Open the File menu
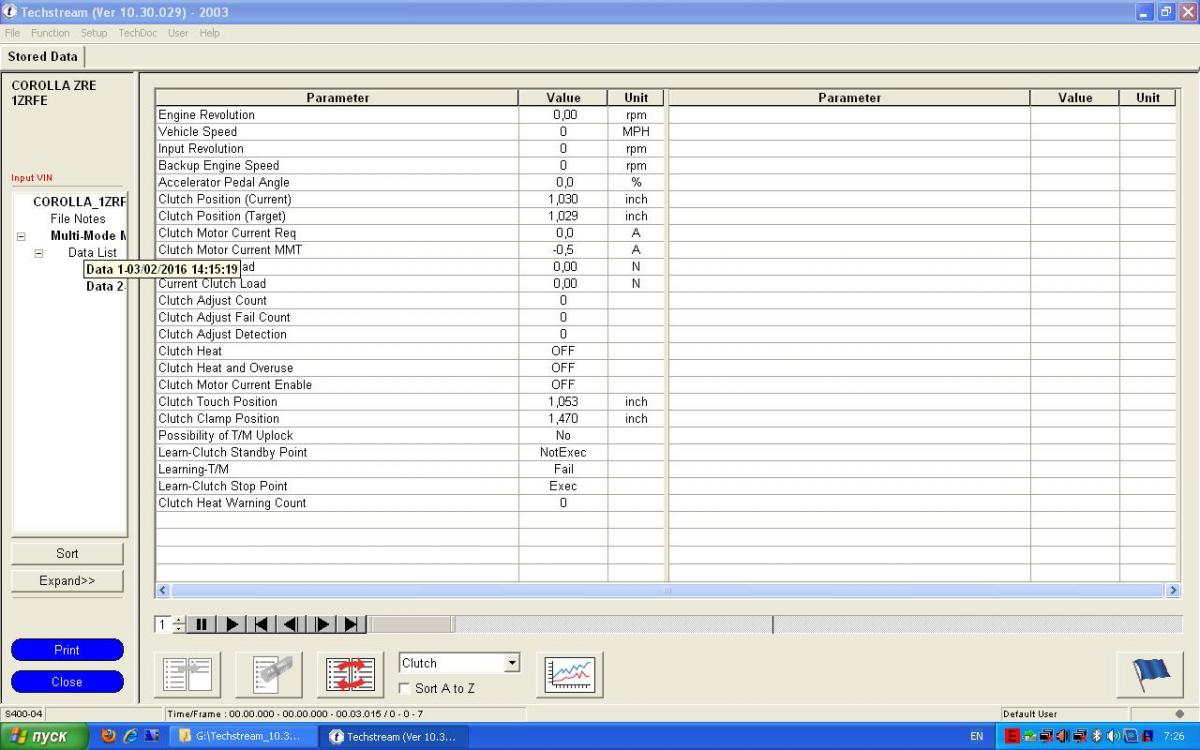 pyautogui.click(x=12, y=33)
